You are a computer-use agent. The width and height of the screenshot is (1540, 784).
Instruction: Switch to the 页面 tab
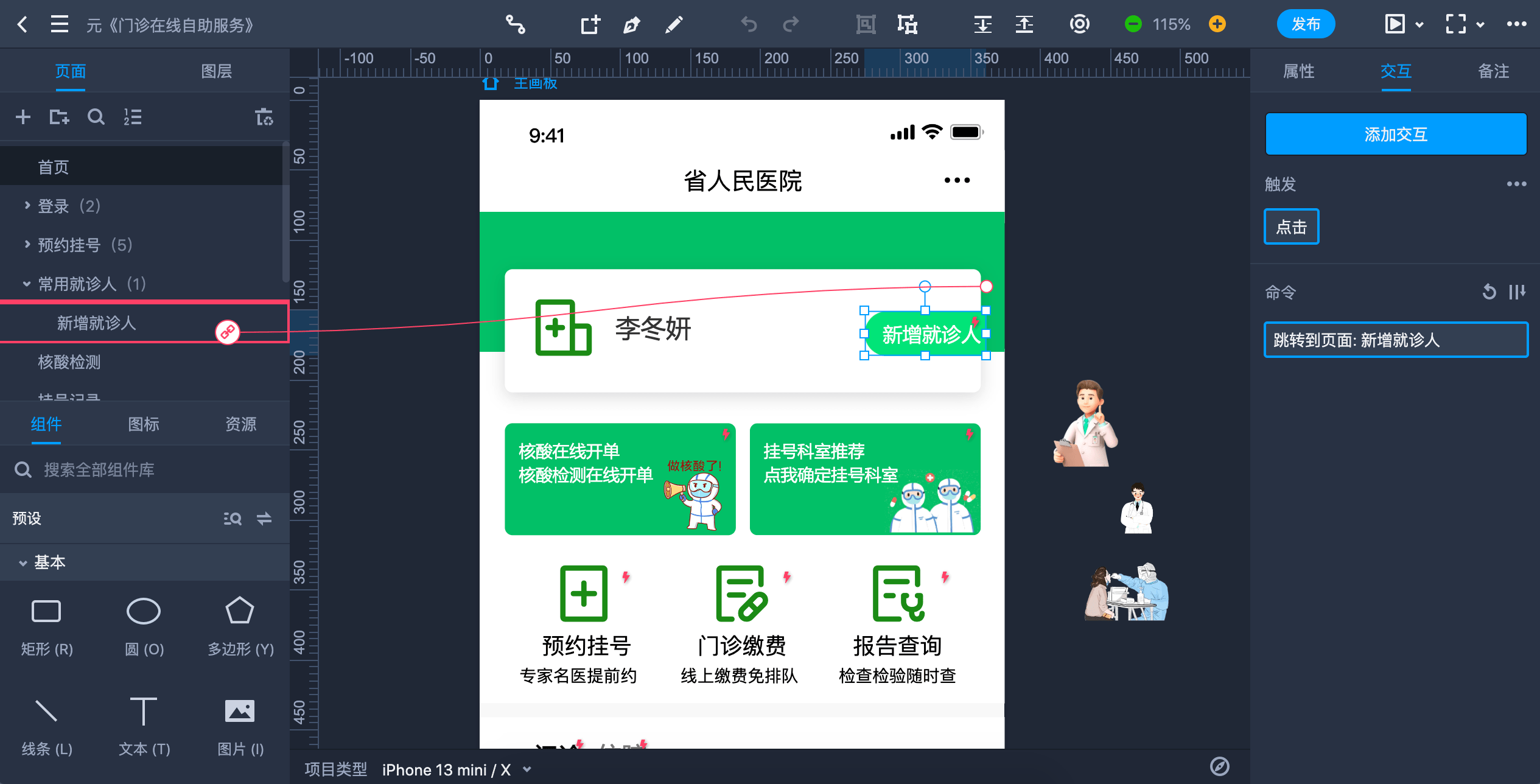[x=71, y=71]
